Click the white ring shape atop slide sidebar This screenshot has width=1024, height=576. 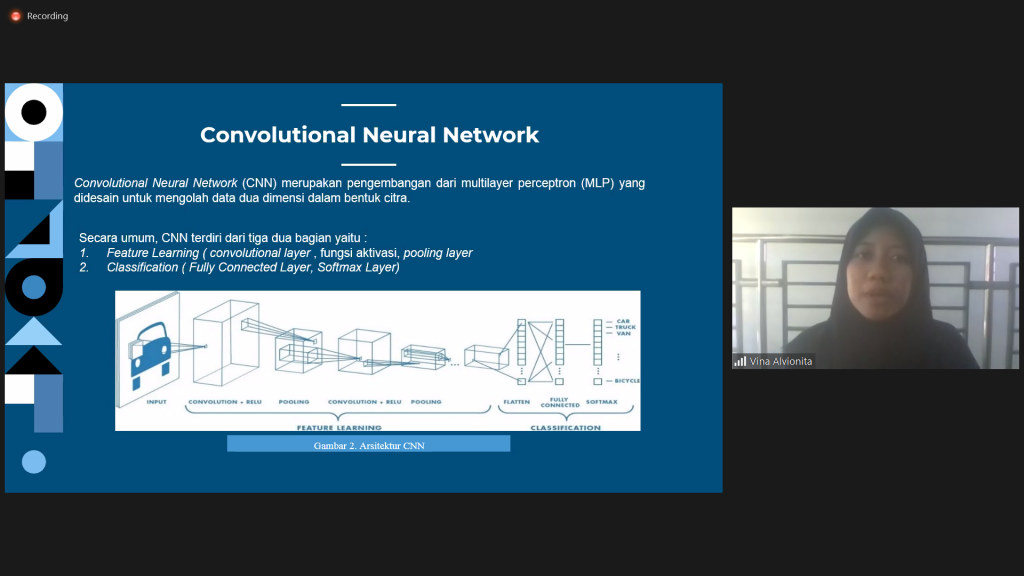point(34,113)
